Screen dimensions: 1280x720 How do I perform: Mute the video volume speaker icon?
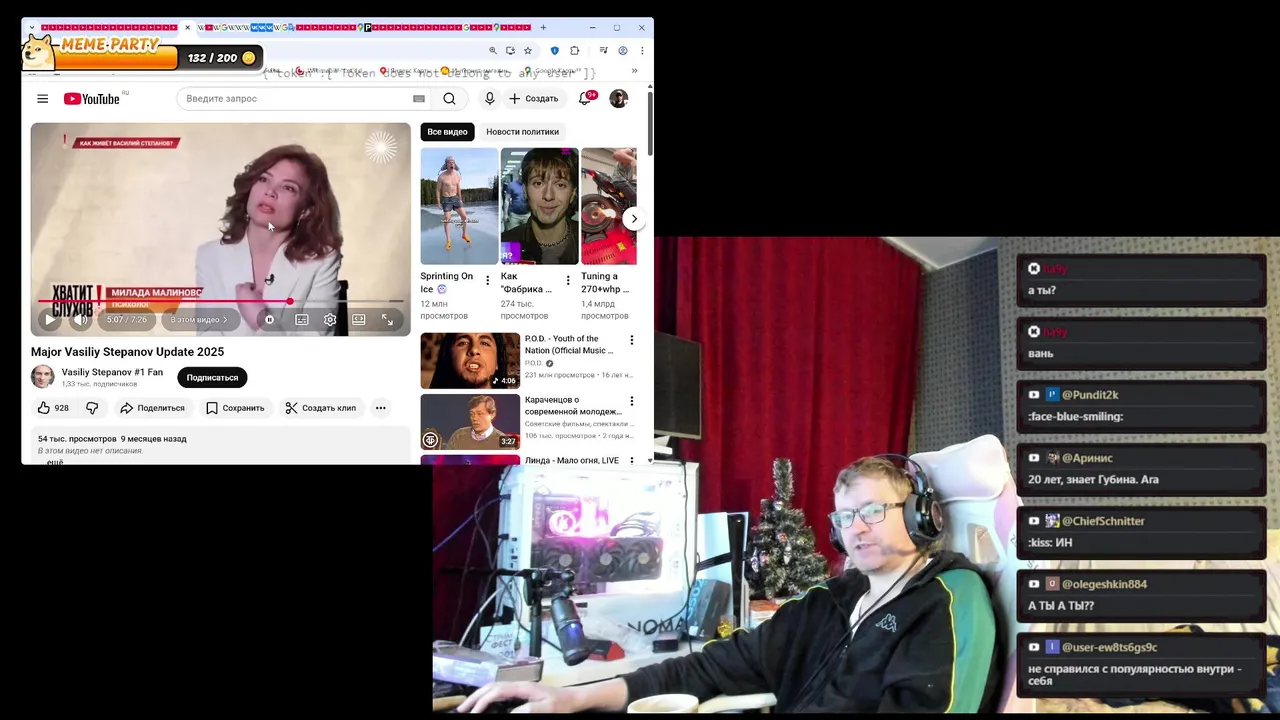coord(80,319)
